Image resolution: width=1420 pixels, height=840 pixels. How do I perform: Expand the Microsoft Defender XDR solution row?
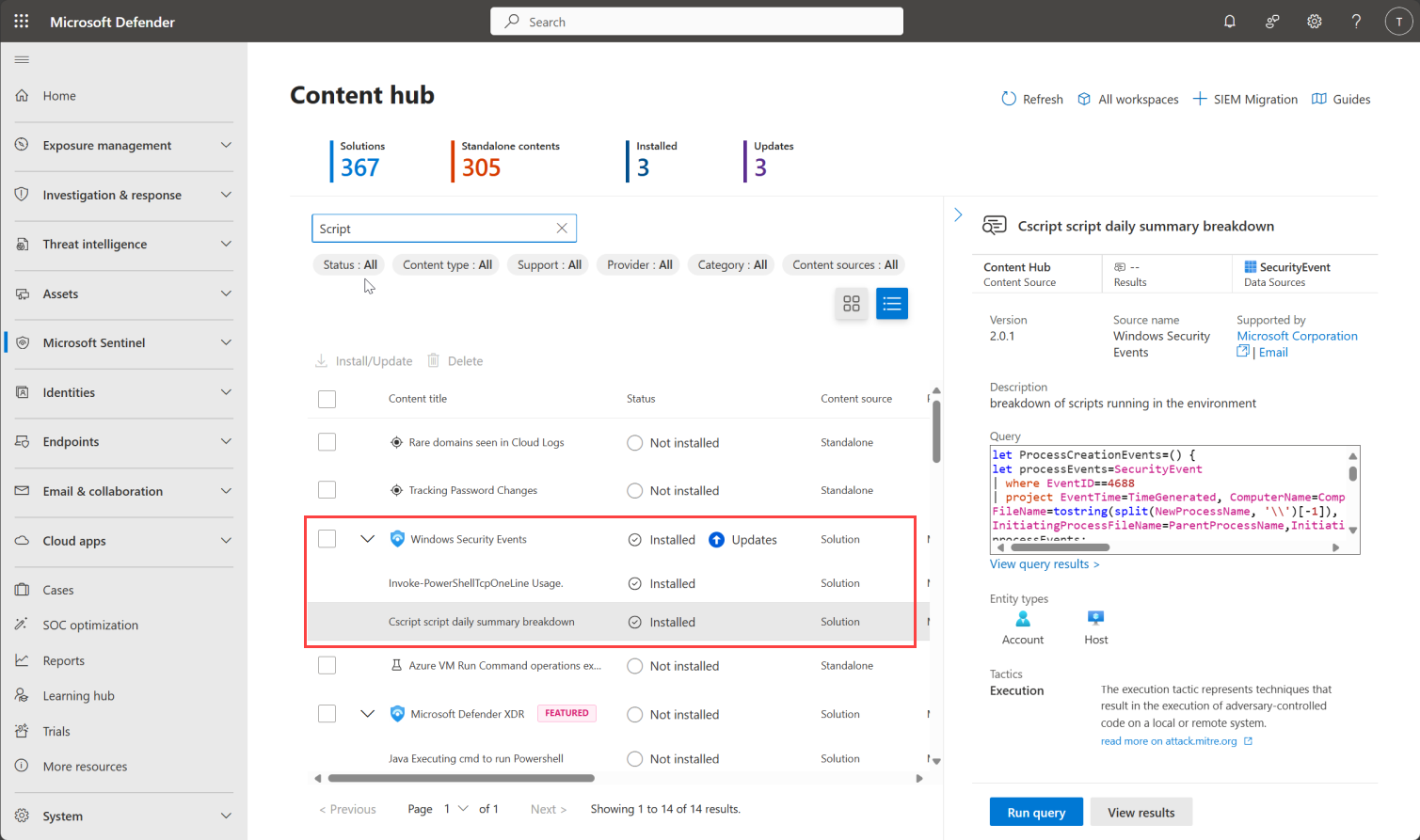367,713
